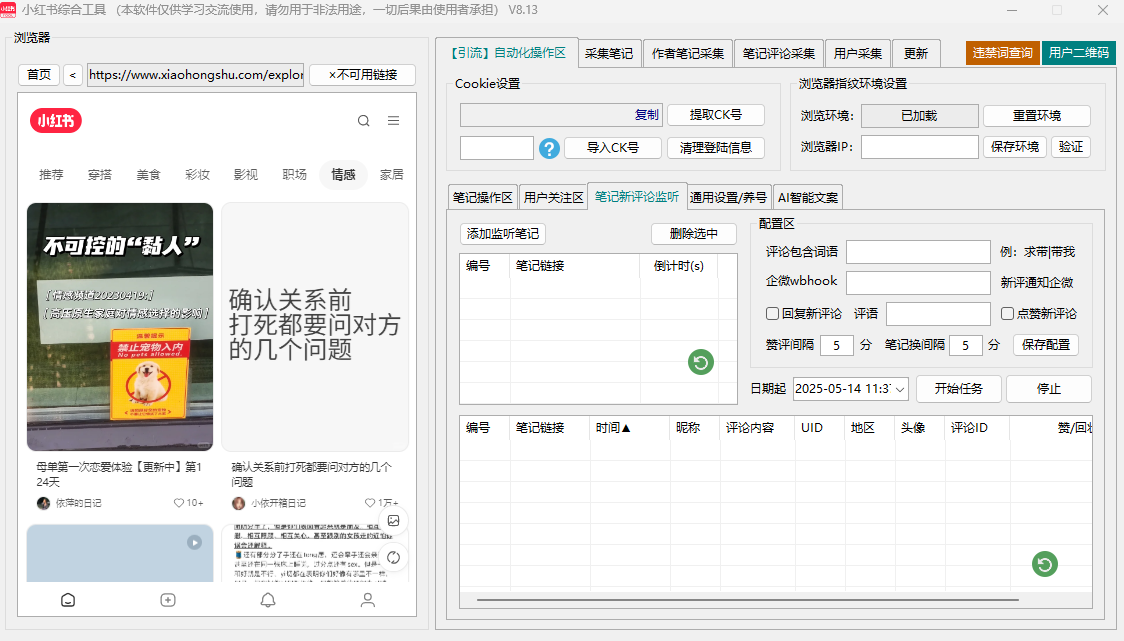
Task: Enable the 点赞新评论 checkbox
Action: pyautogui.click(x=1008, y=313)
